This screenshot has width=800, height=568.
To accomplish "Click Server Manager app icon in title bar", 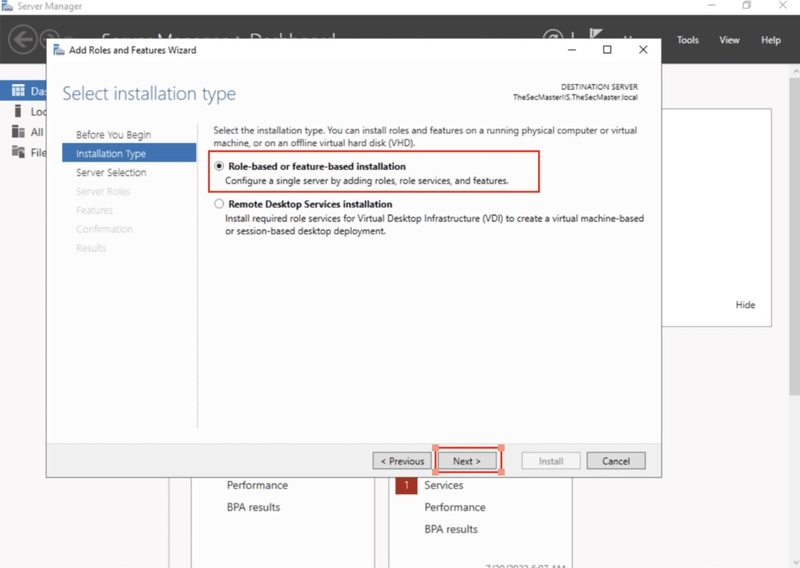I will click(x=7, y=6).
